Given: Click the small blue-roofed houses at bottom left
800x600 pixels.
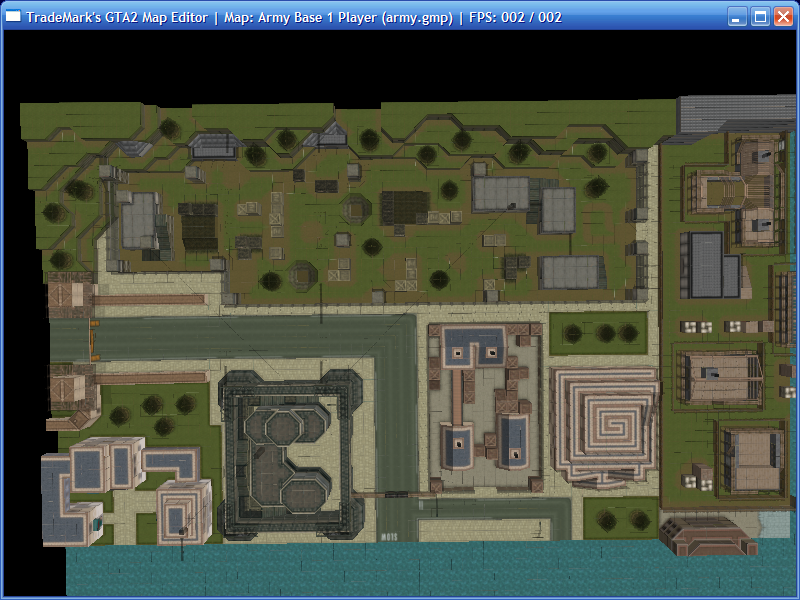Looking at the screenshot, I should 100,470.
